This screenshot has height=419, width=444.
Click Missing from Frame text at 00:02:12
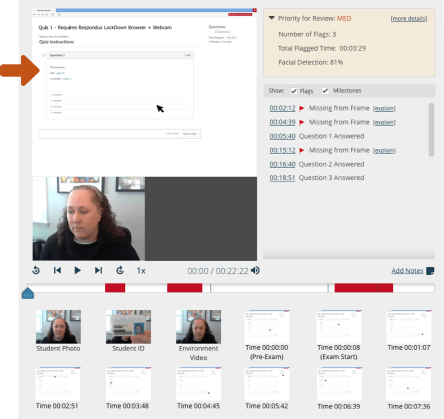339,108
